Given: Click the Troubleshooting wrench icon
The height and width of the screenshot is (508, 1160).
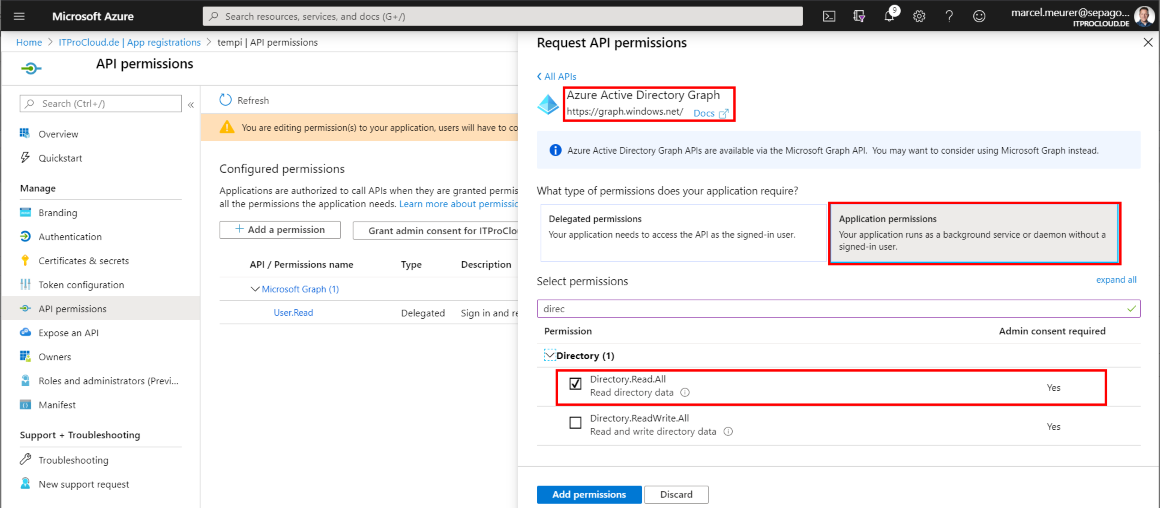Looking at the screenshot, I should click(25, 460).
